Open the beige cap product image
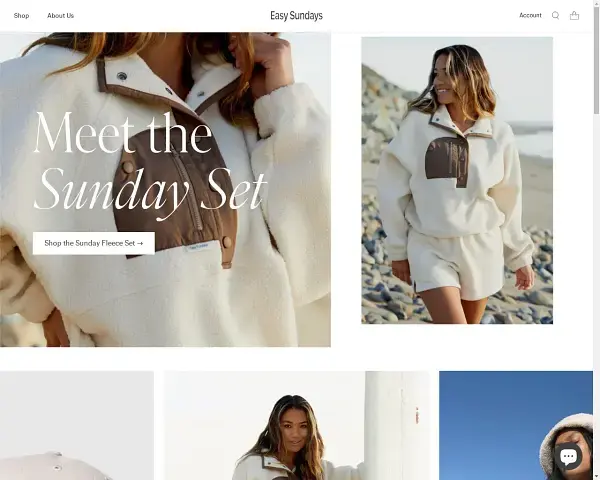Screen dimensions: 600x480 pos(77,425)
